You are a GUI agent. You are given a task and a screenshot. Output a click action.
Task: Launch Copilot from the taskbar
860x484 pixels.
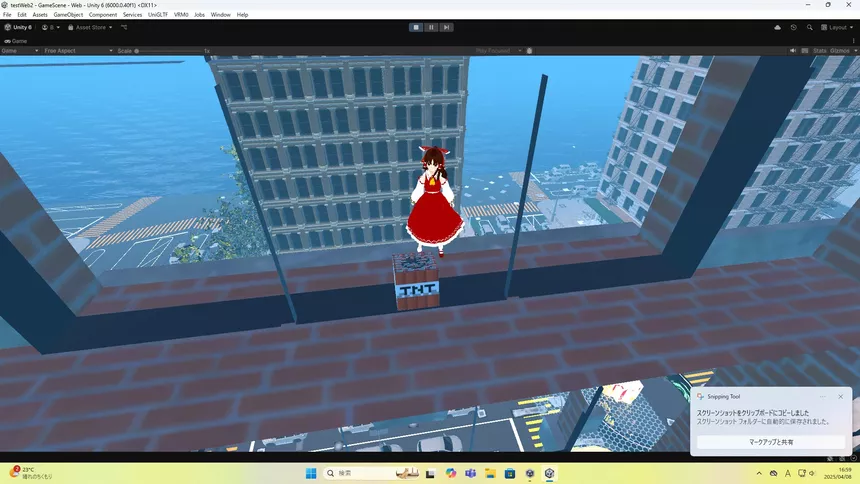(x=451, y=473)
